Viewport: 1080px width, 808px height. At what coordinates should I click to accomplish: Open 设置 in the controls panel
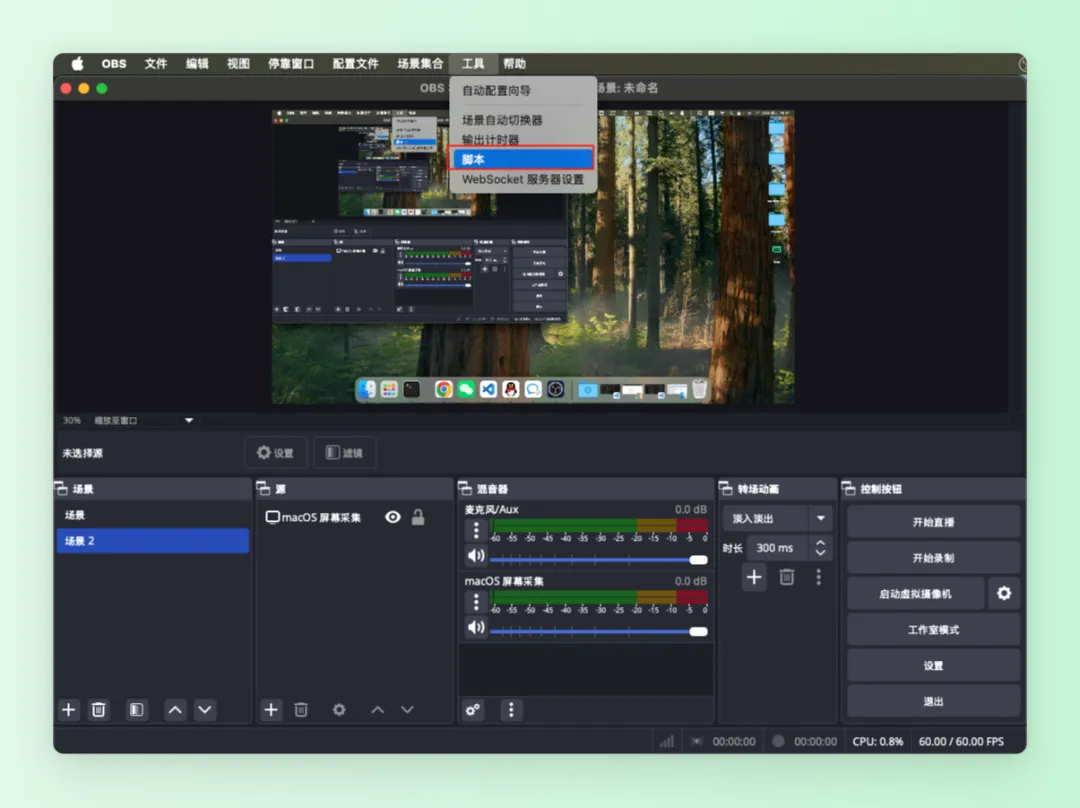[x=933, y=665]
